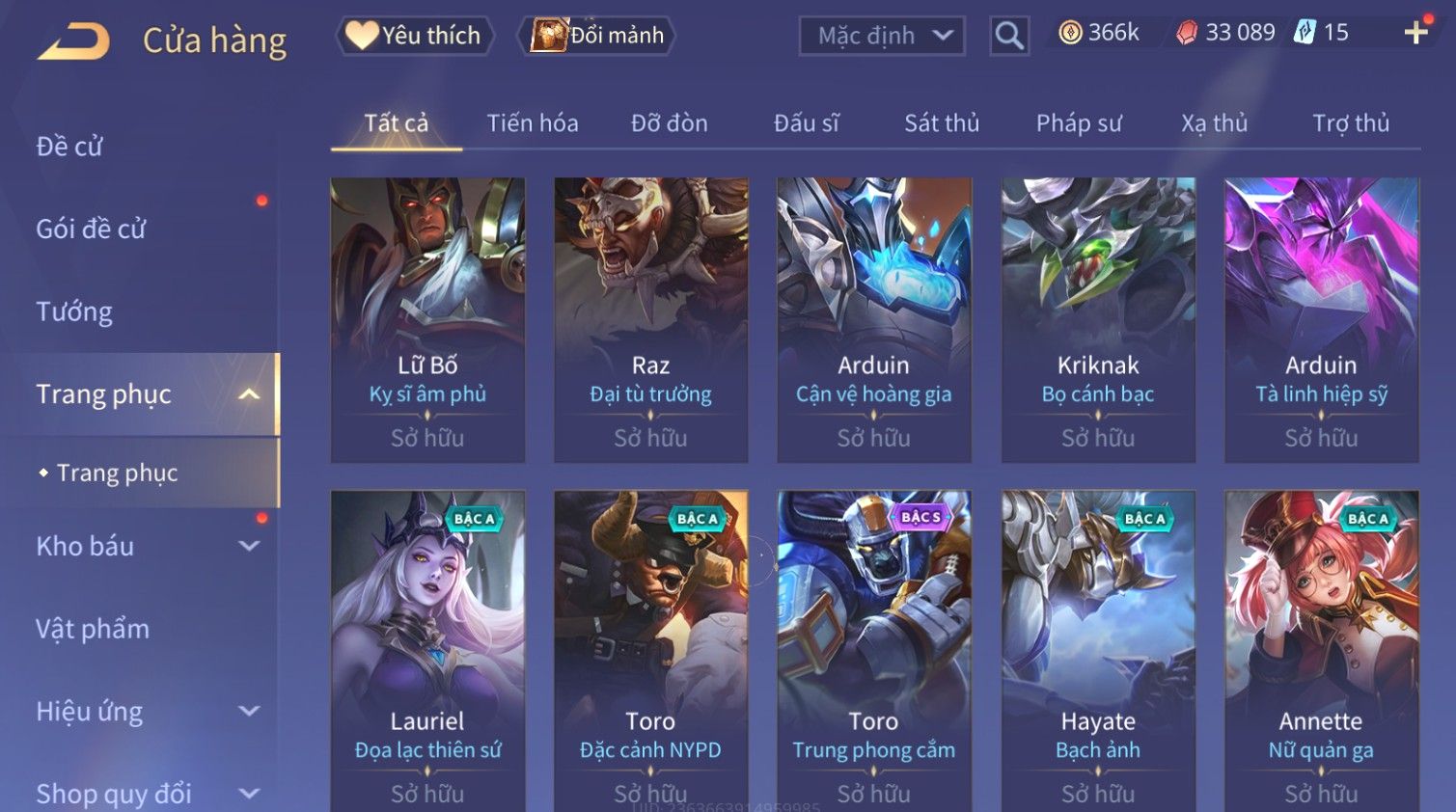Open Yêu thích heart favorites
Image resolution: width=1456 pixels, height=812 pixels.
[x=414, y=36]
